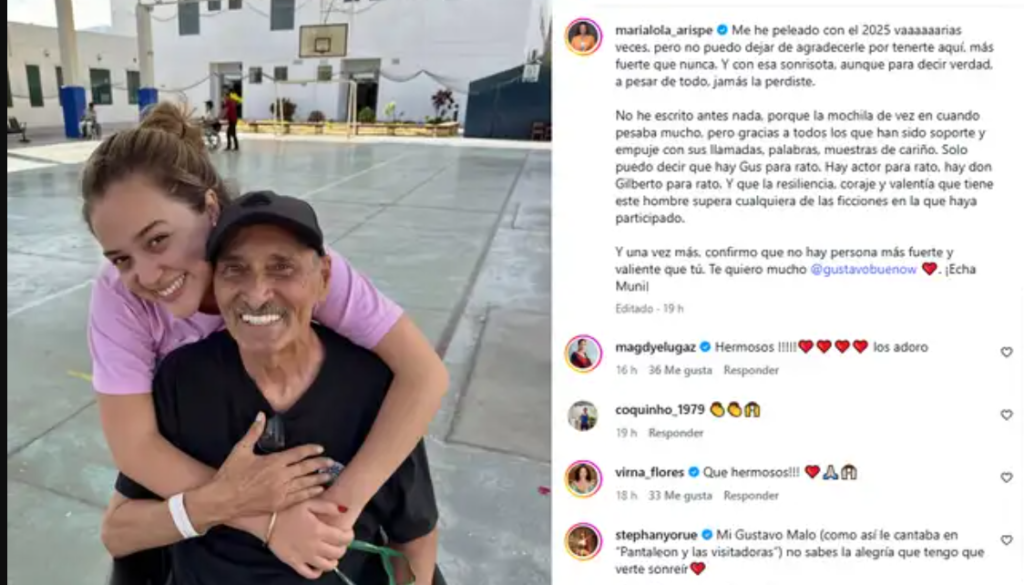View the 33 Me gusta likes list
The height and width of the screenshot is (585, 1024).
pyautogui.click(x=680, y=496)
